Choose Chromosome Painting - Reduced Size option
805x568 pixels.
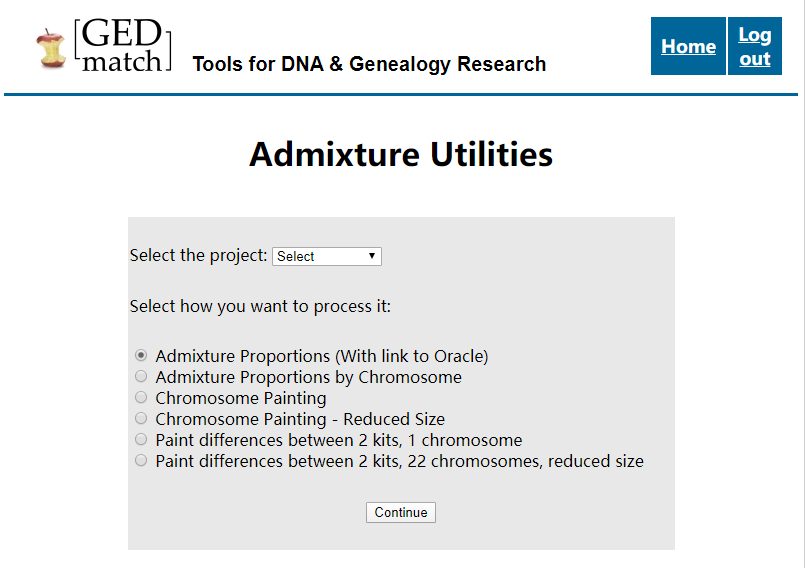[141, 419]
